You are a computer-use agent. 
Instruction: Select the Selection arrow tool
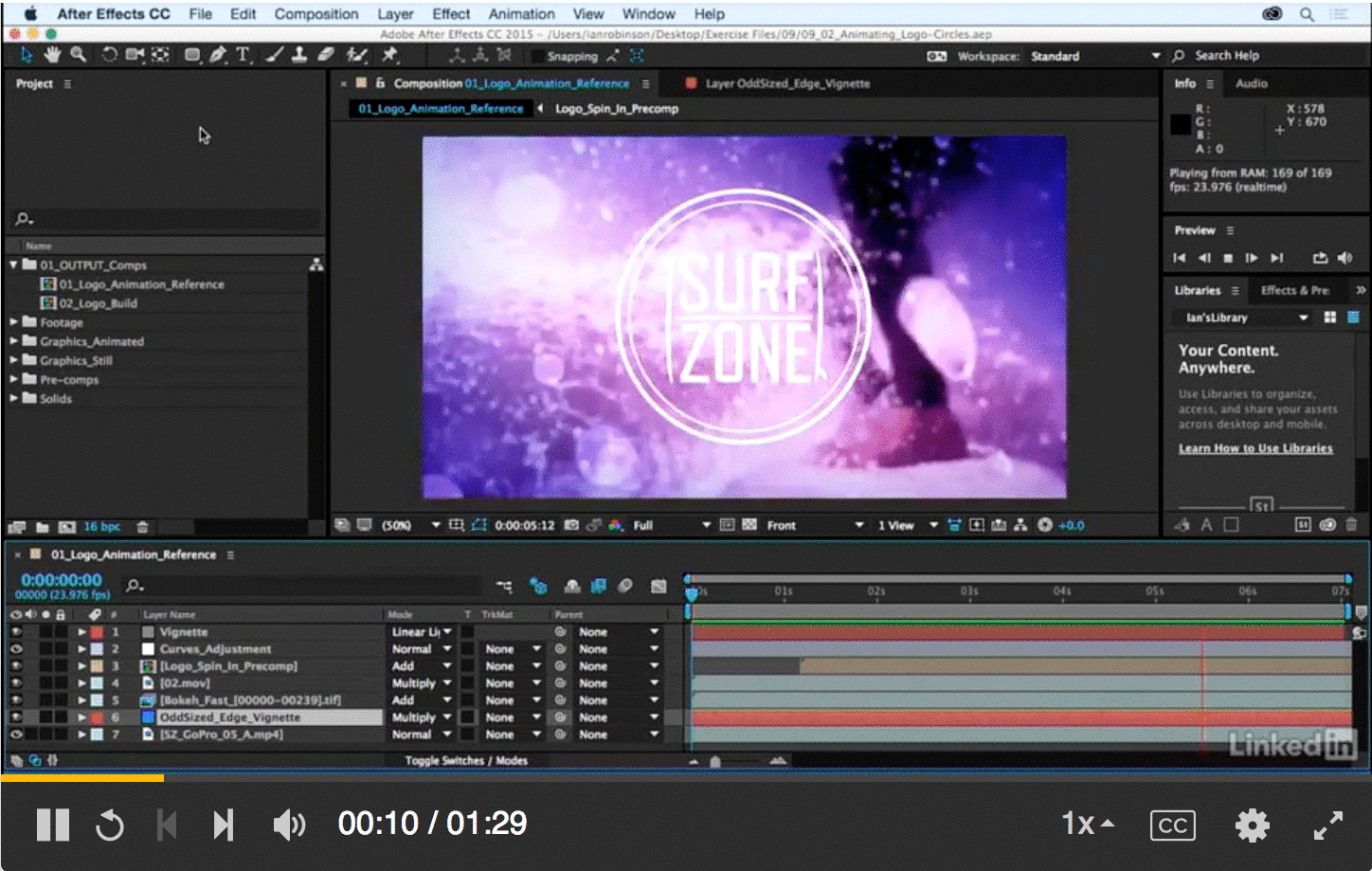pos(27,55)
